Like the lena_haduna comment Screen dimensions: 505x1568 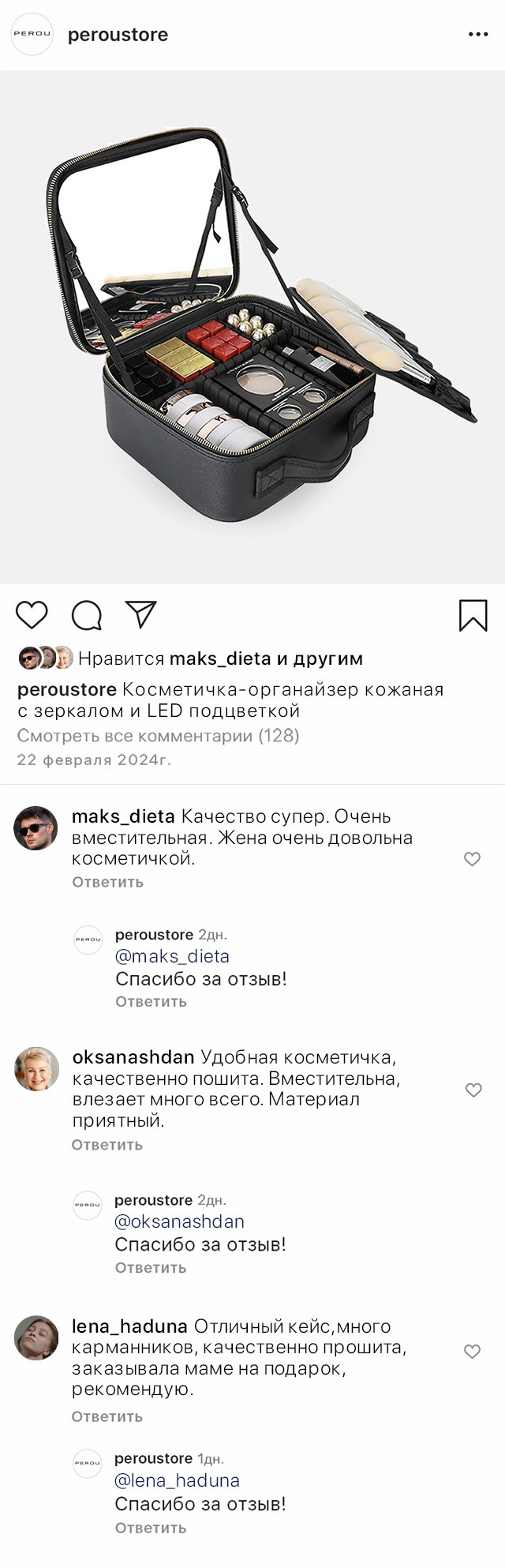(472, 1352)
